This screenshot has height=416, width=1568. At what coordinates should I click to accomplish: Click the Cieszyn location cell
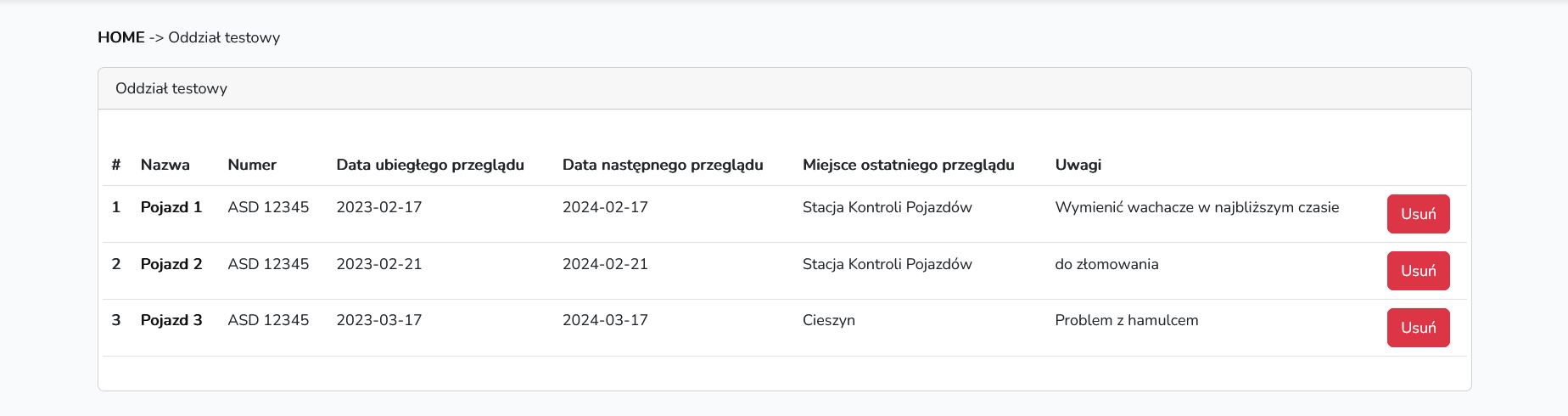(x=828, y=320)
